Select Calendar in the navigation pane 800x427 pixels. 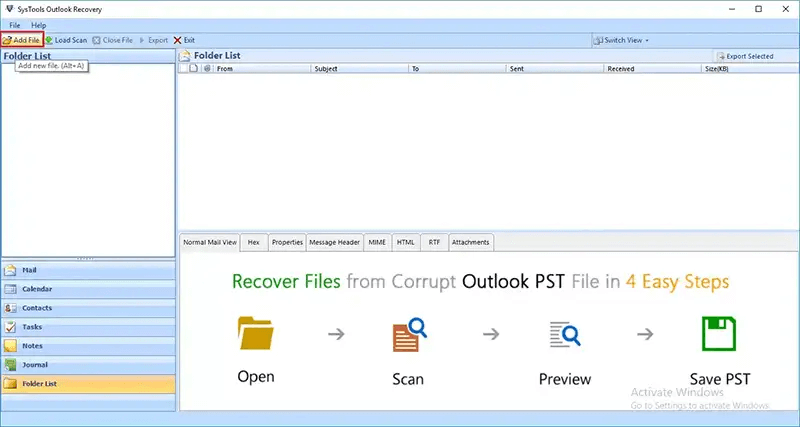tap(88, 289)
